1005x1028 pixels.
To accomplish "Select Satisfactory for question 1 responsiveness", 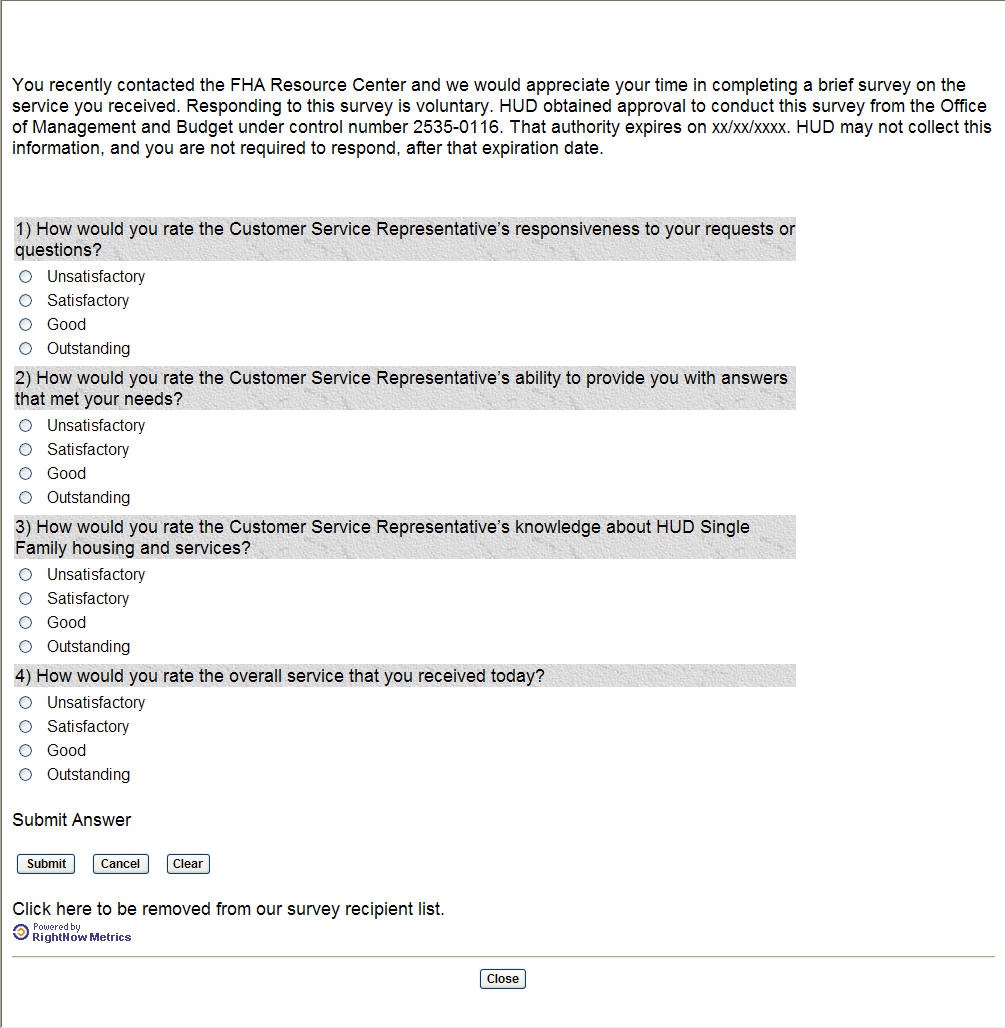I will tap(26, 300).
